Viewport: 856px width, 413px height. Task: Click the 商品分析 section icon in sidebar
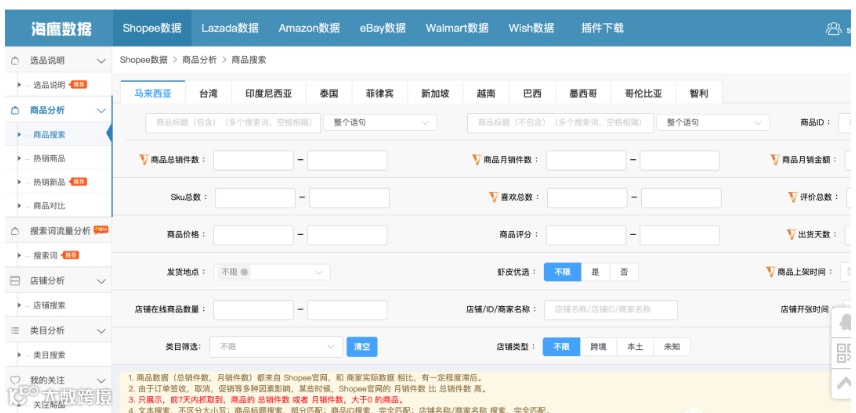(15, 110)
